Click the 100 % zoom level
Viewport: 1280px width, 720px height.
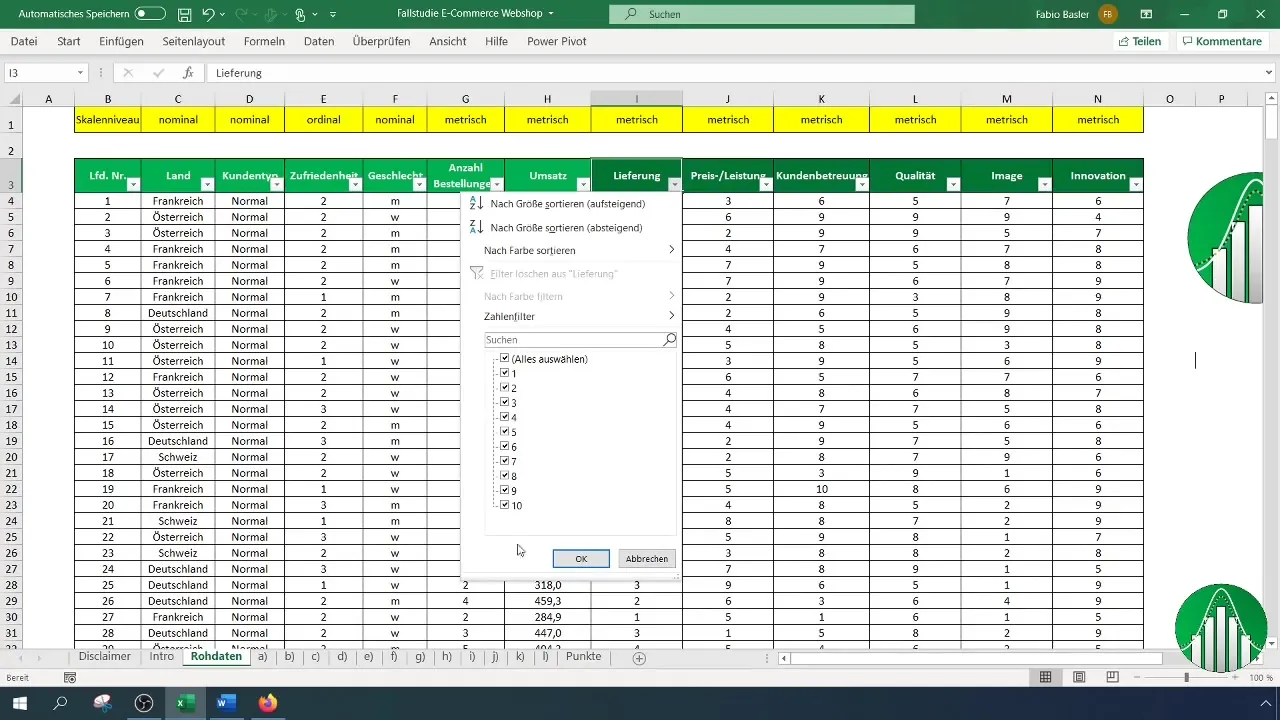[x=1260, y=678]
